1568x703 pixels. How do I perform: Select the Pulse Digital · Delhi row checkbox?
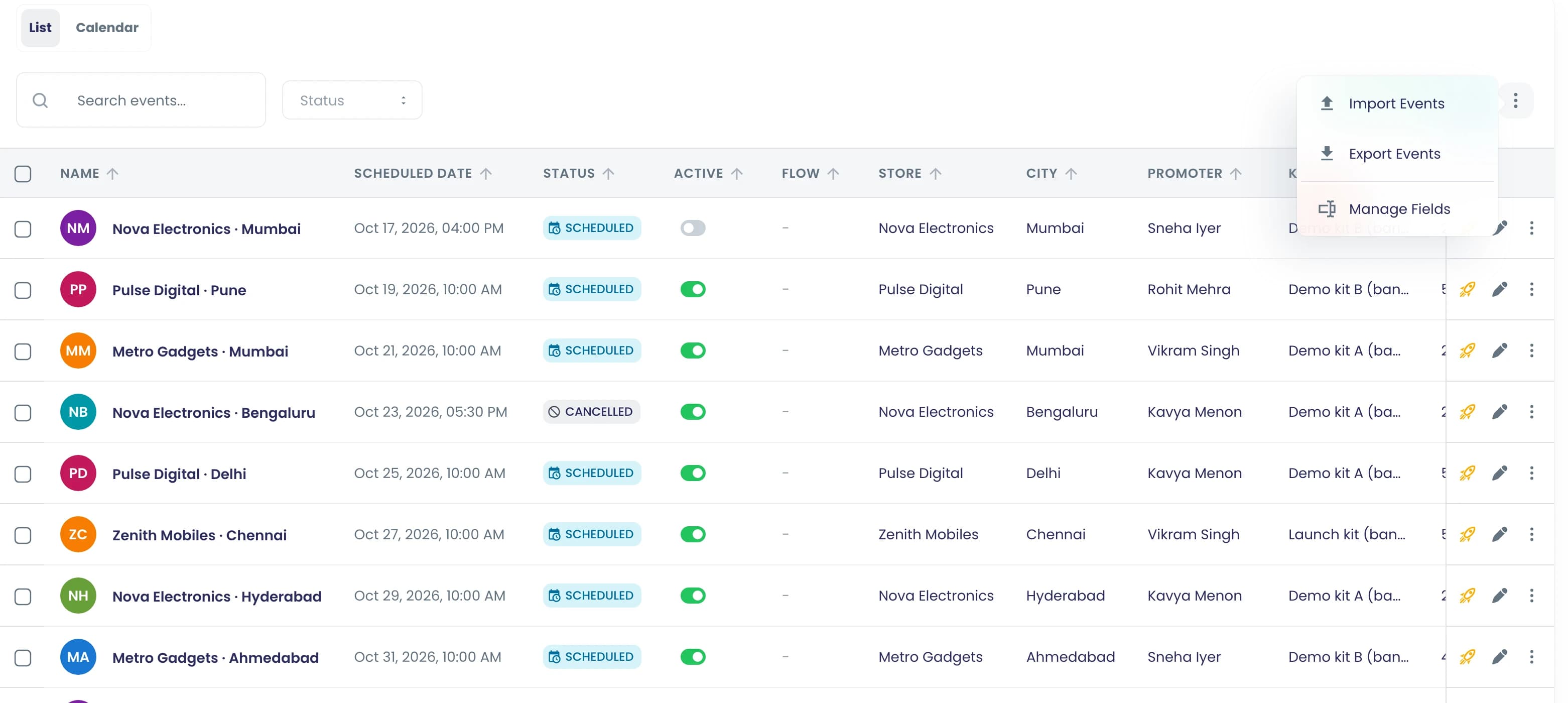coord(23,474)
